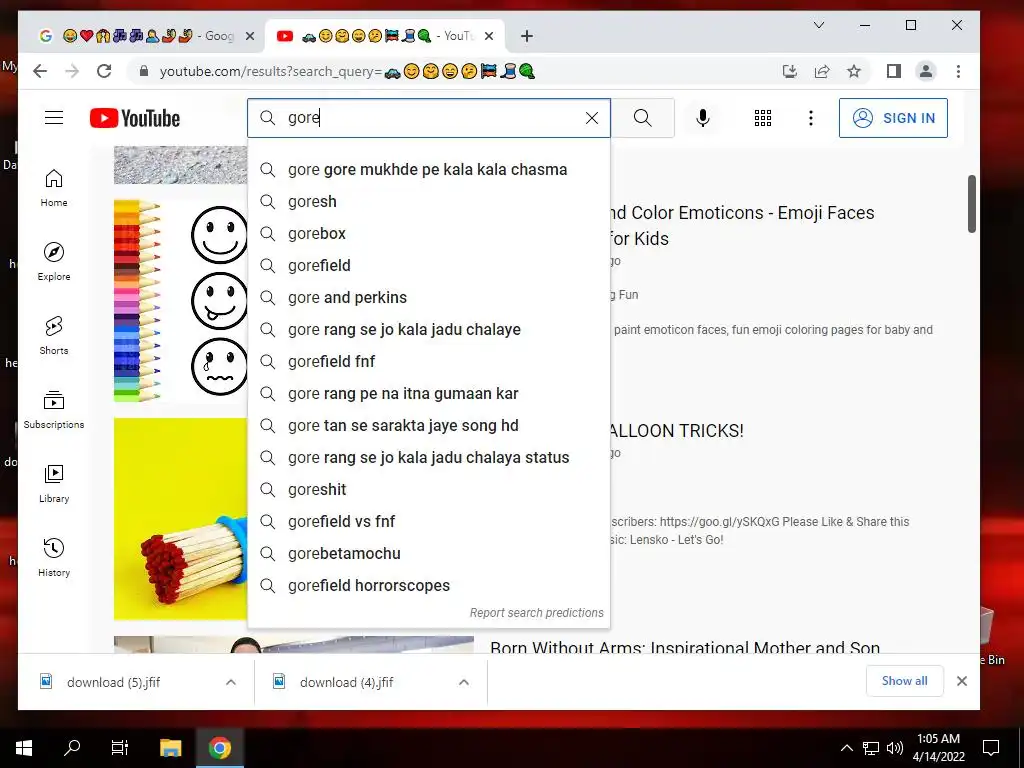Go back in Chrome
The width and height of the screenshot is (1024, 768).
coord(40,71)
